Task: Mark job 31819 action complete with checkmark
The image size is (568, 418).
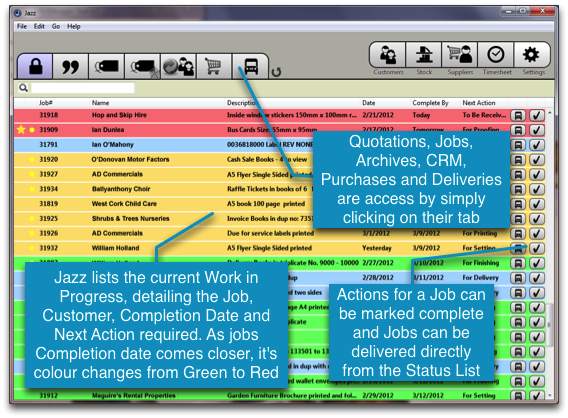Action: (536, 204)
